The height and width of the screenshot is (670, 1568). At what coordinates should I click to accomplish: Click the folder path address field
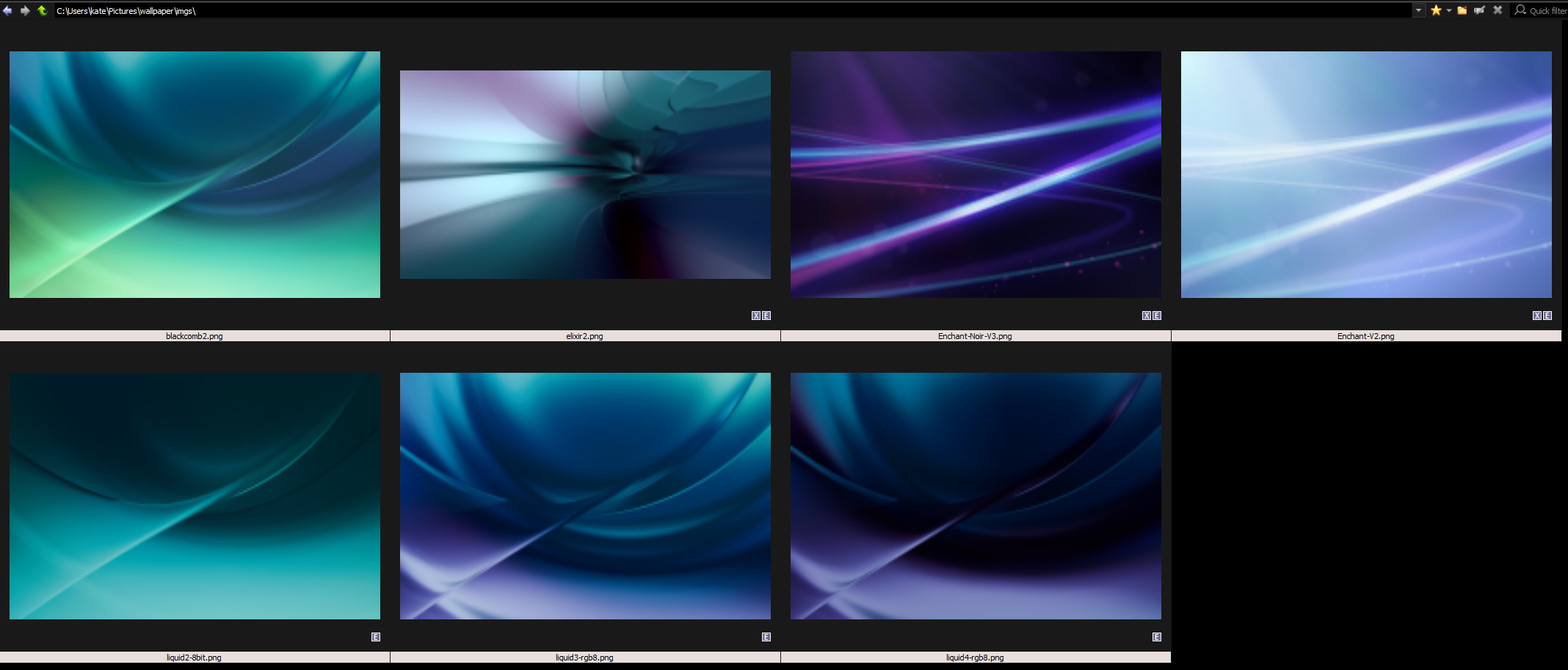pos(733,10)
